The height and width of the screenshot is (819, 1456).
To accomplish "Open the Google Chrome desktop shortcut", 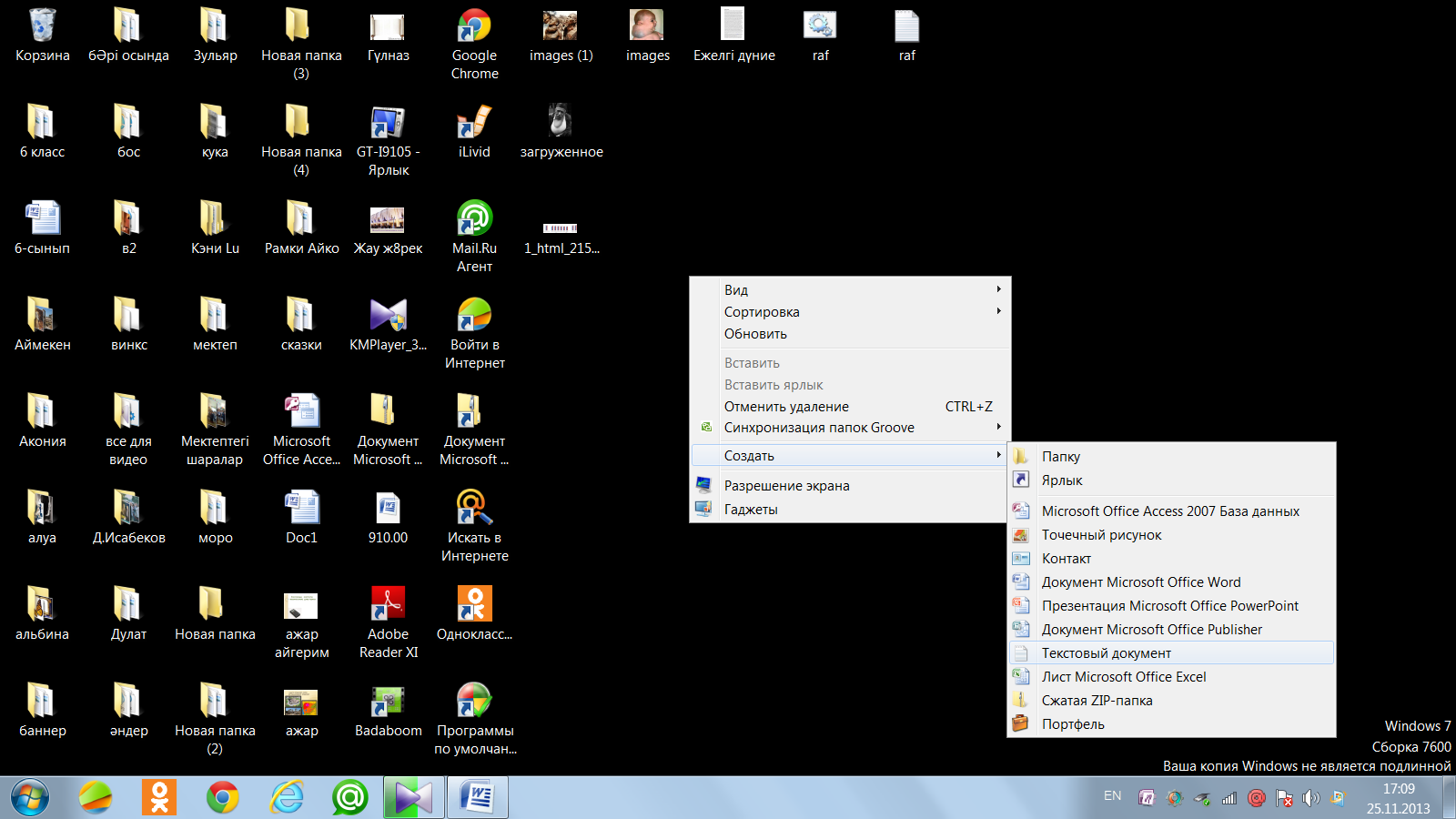I will click(474, 28).
